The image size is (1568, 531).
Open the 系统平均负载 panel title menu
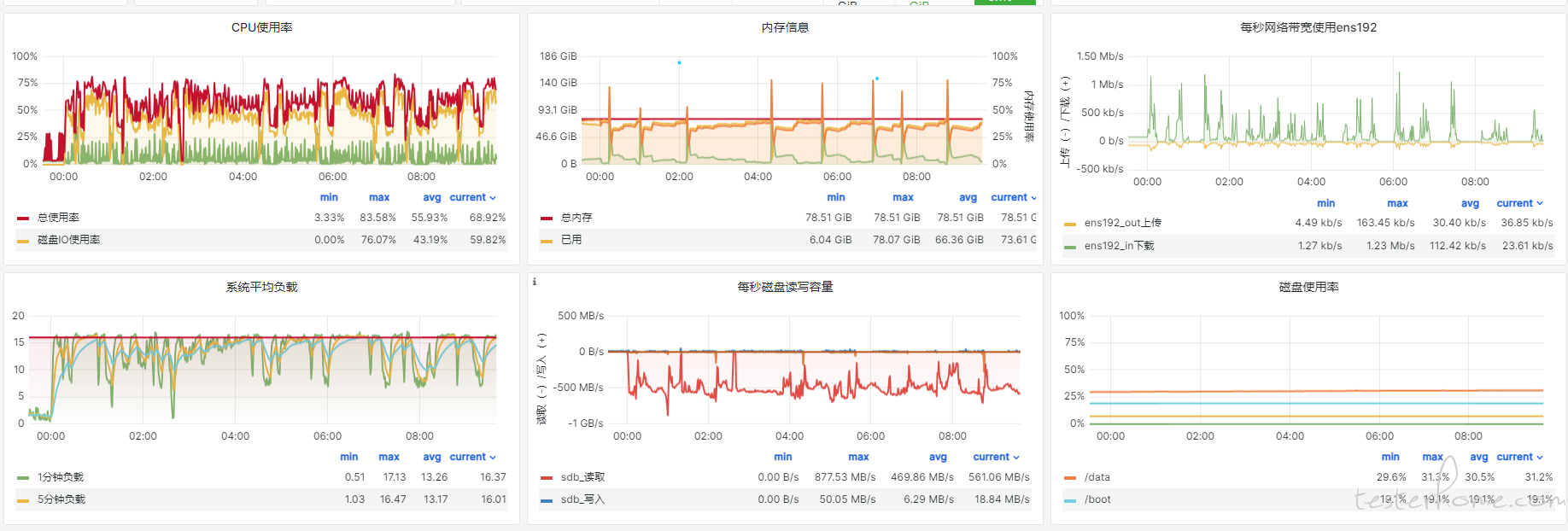pos(262,287)
